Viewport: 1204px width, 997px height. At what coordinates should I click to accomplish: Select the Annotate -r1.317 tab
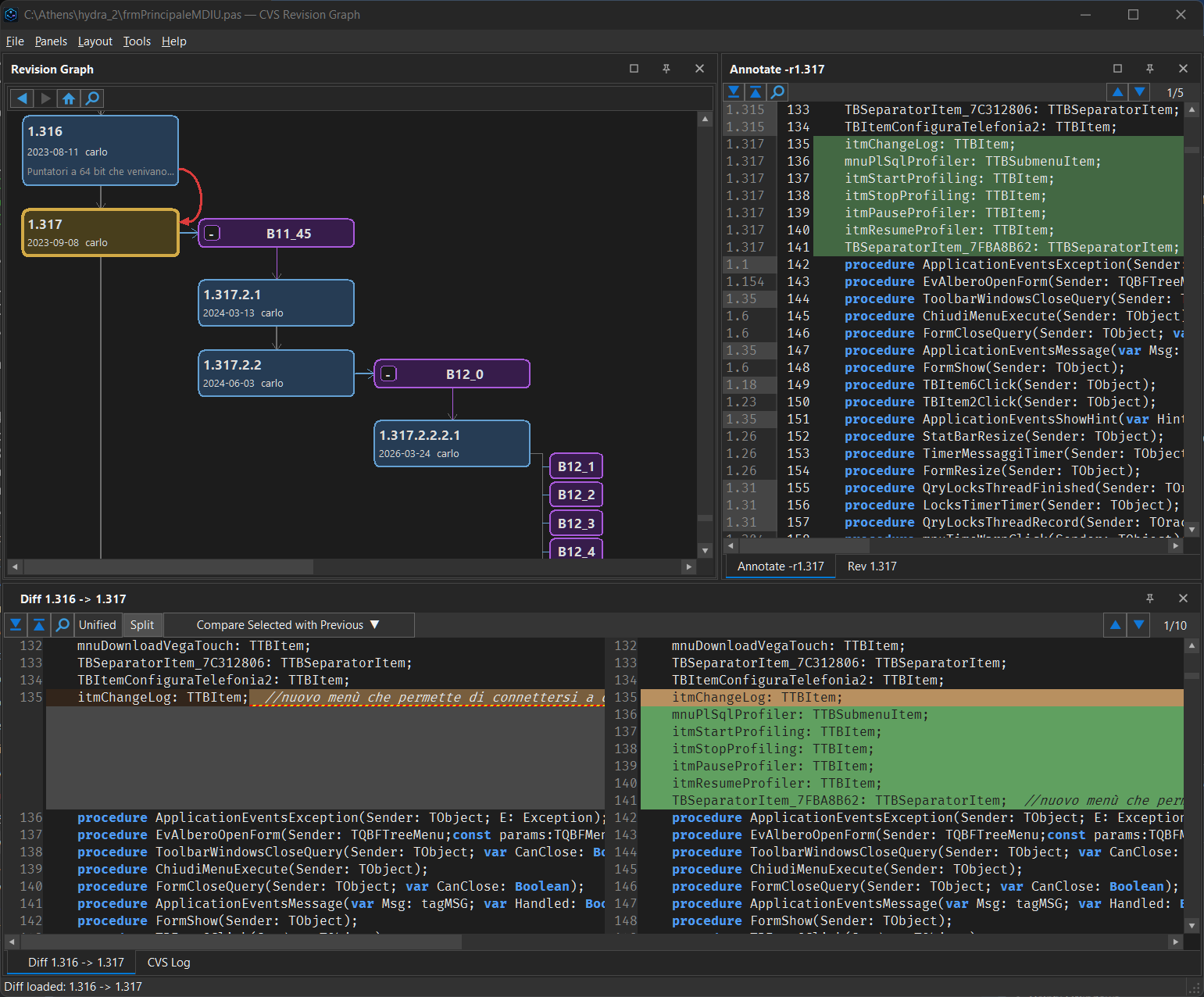click(781, 566)
